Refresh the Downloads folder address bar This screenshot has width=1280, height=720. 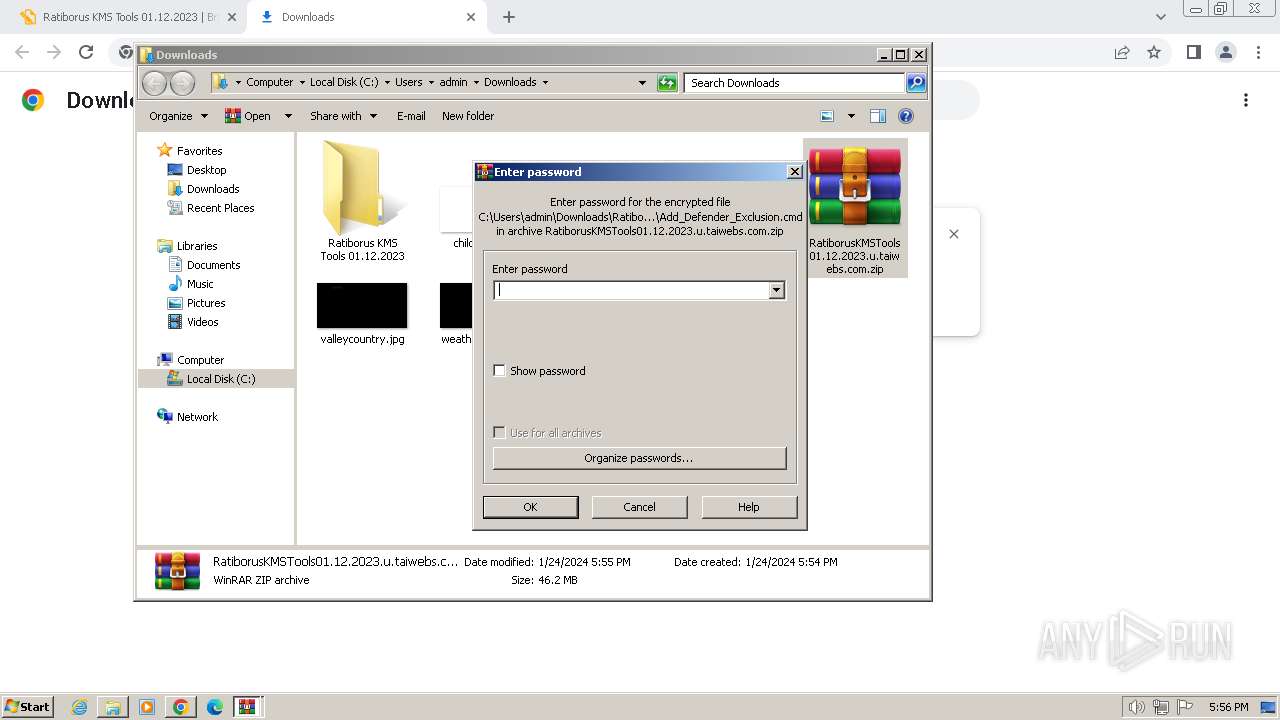click(667, 83)
